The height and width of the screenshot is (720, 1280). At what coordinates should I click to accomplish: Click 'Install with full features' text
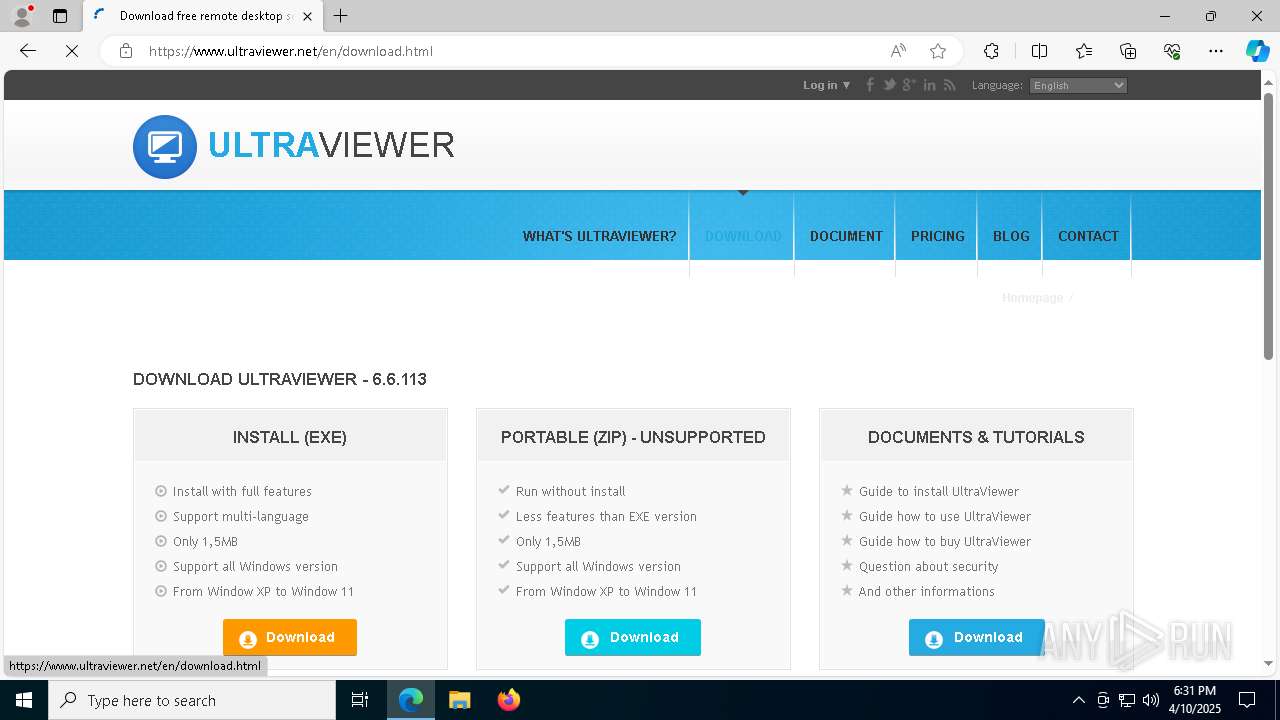(x=242, y=491)
